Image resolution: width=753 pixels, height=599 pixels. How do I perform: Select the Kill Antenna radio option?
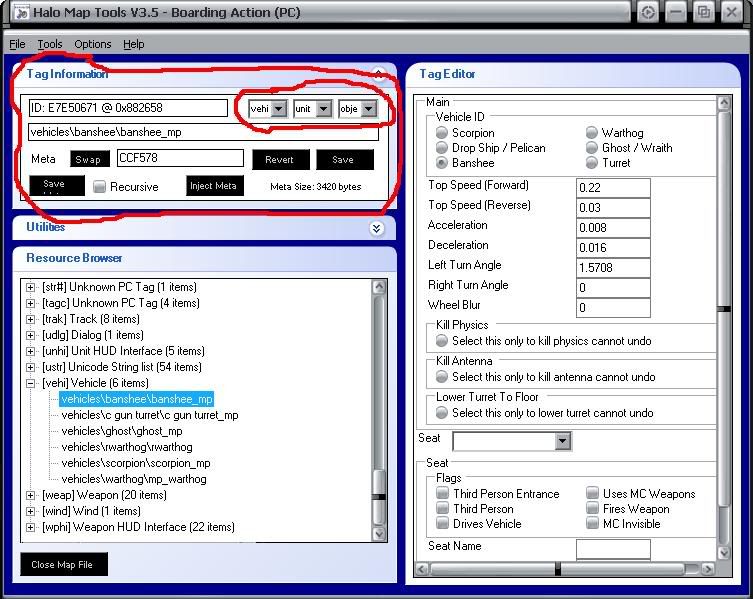click(x=441, y=377)
